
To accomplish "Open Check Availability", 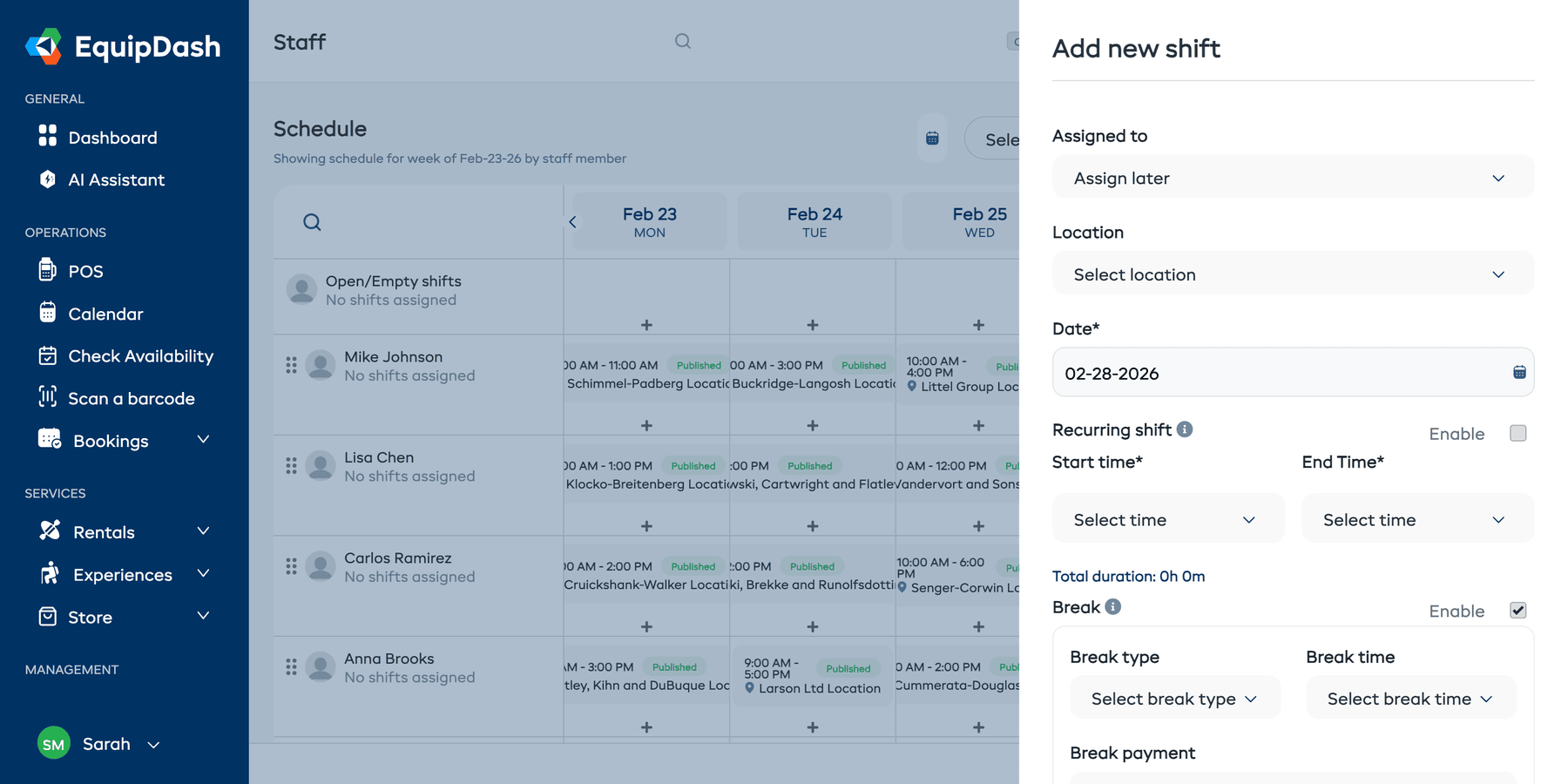I will point(140,355).
